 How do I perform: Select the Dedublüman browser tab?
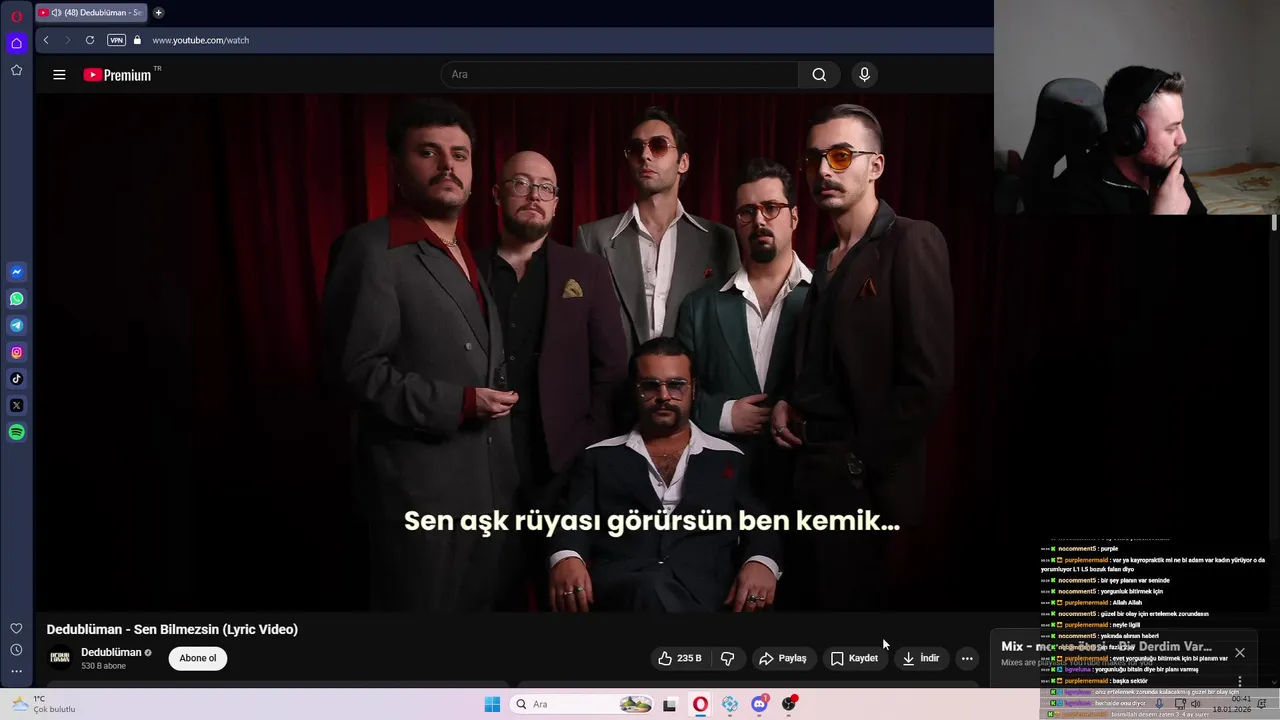91,13
